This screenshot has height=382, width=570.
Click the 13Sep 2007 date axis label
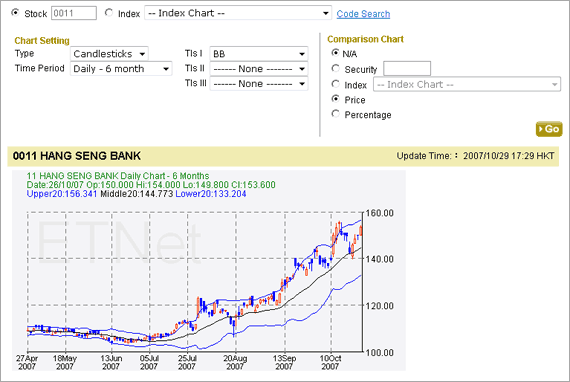pyautogui.click(x=284, y=362)
